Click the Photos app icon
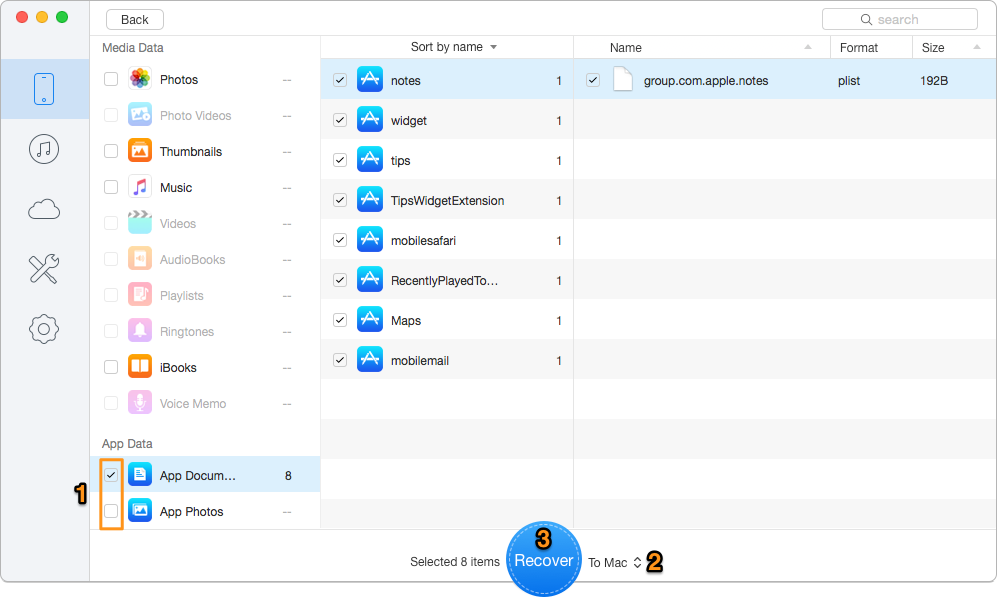 click(140, 79)
